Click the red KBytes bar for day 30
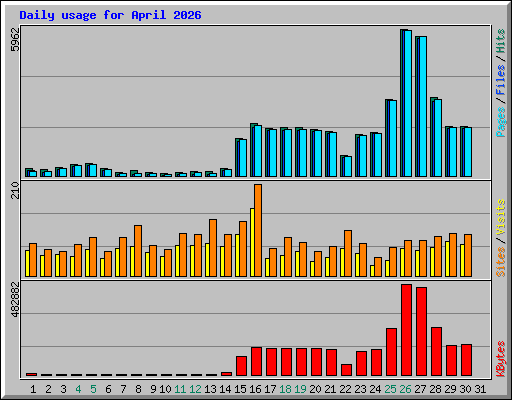 pyautogui.click(x=466, y=360)
